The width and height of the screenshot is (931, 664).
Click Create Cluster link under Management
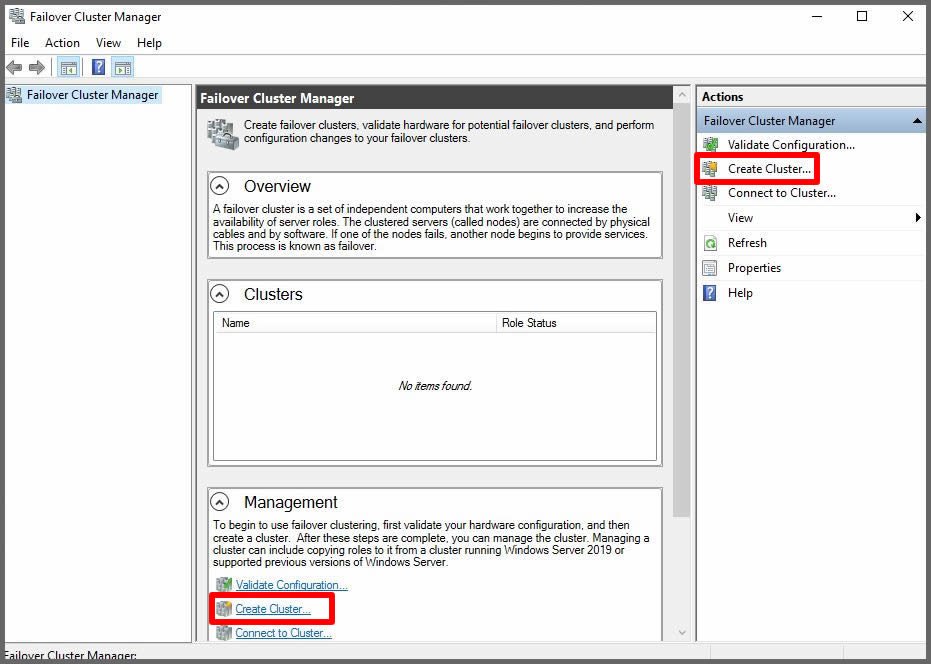point(273,609)
